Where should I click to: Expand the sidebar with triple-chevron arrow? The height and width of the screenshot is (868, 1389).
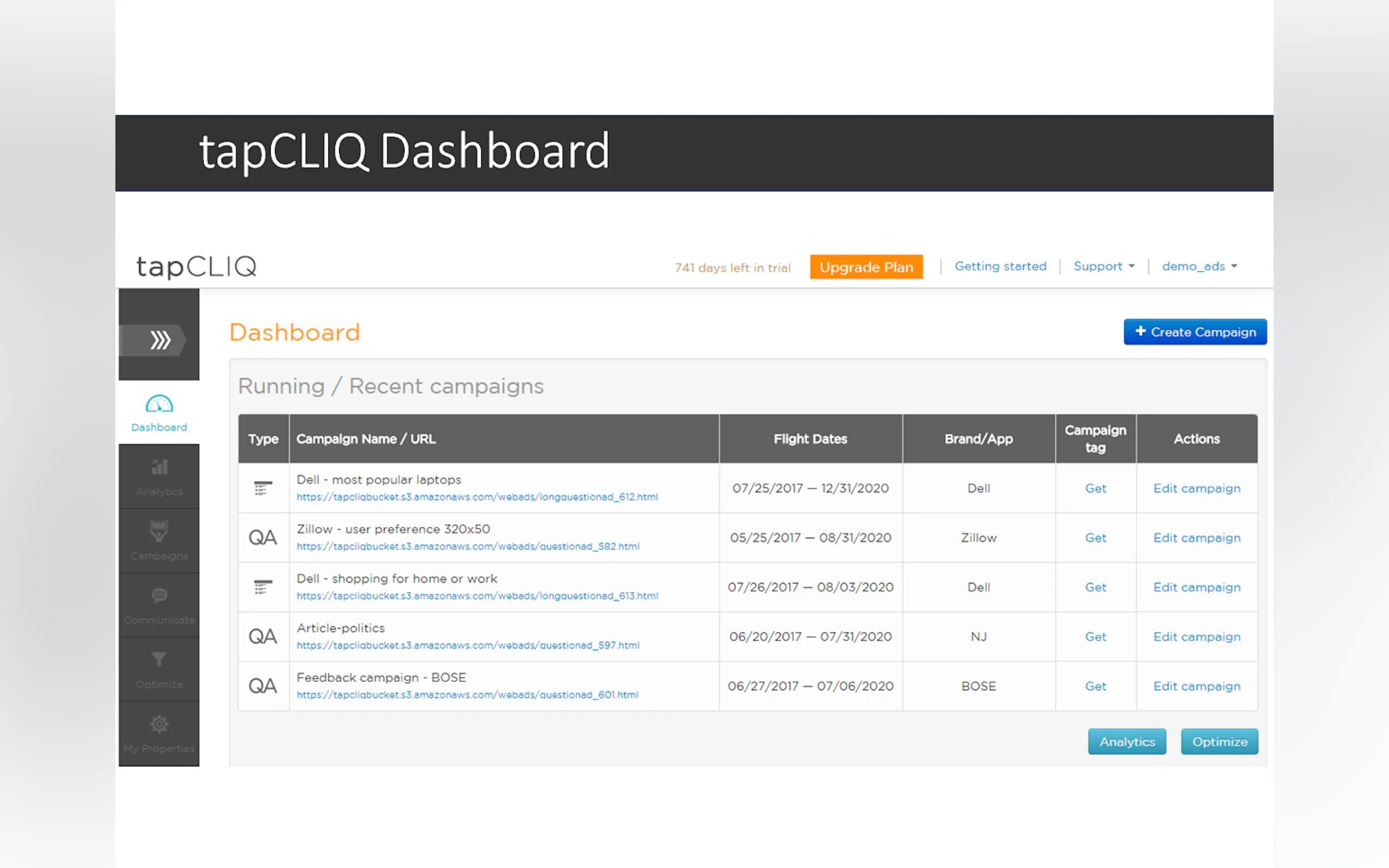pyautogui.click(x=160, y=340)
